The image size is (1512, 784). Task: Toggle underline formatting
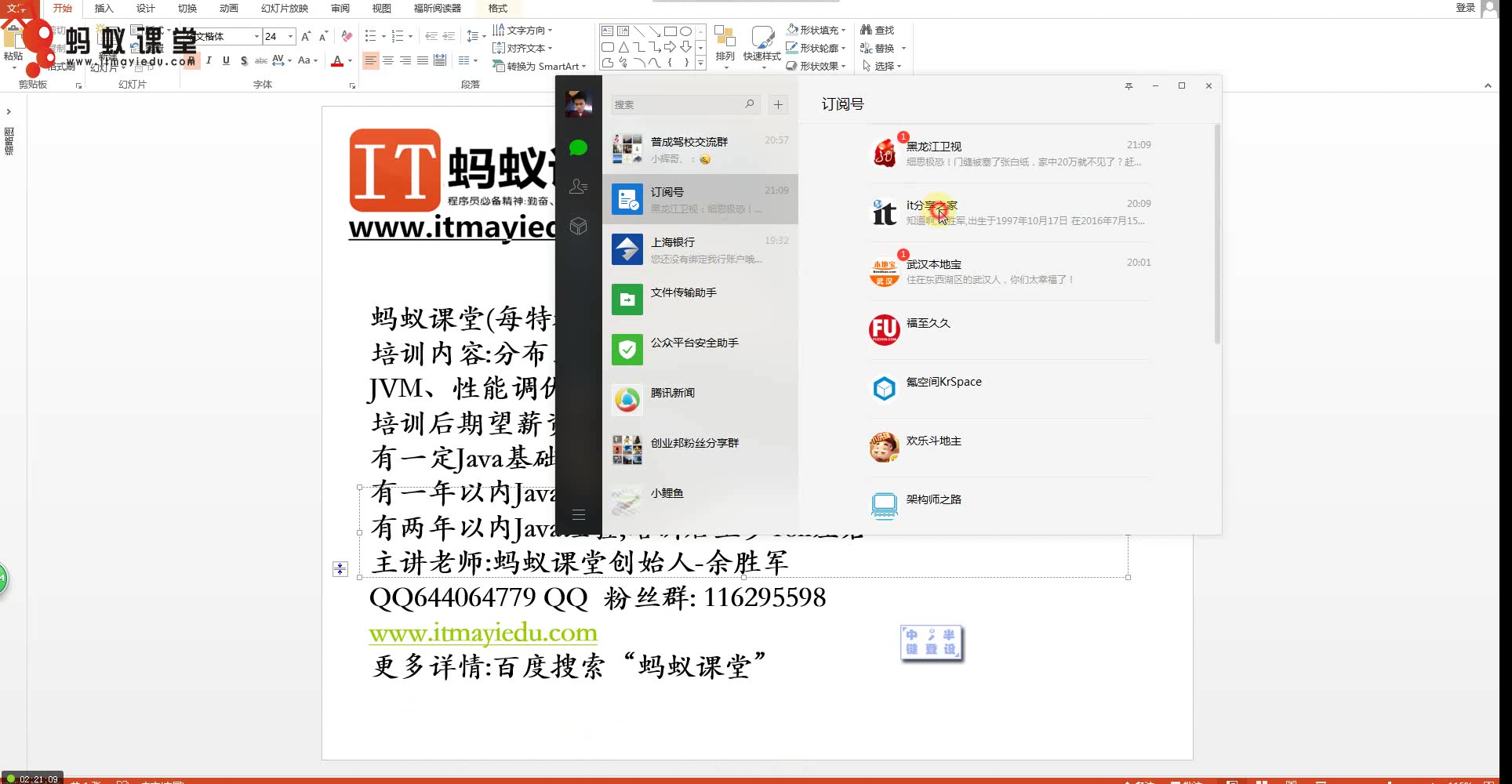pos(226,60)
